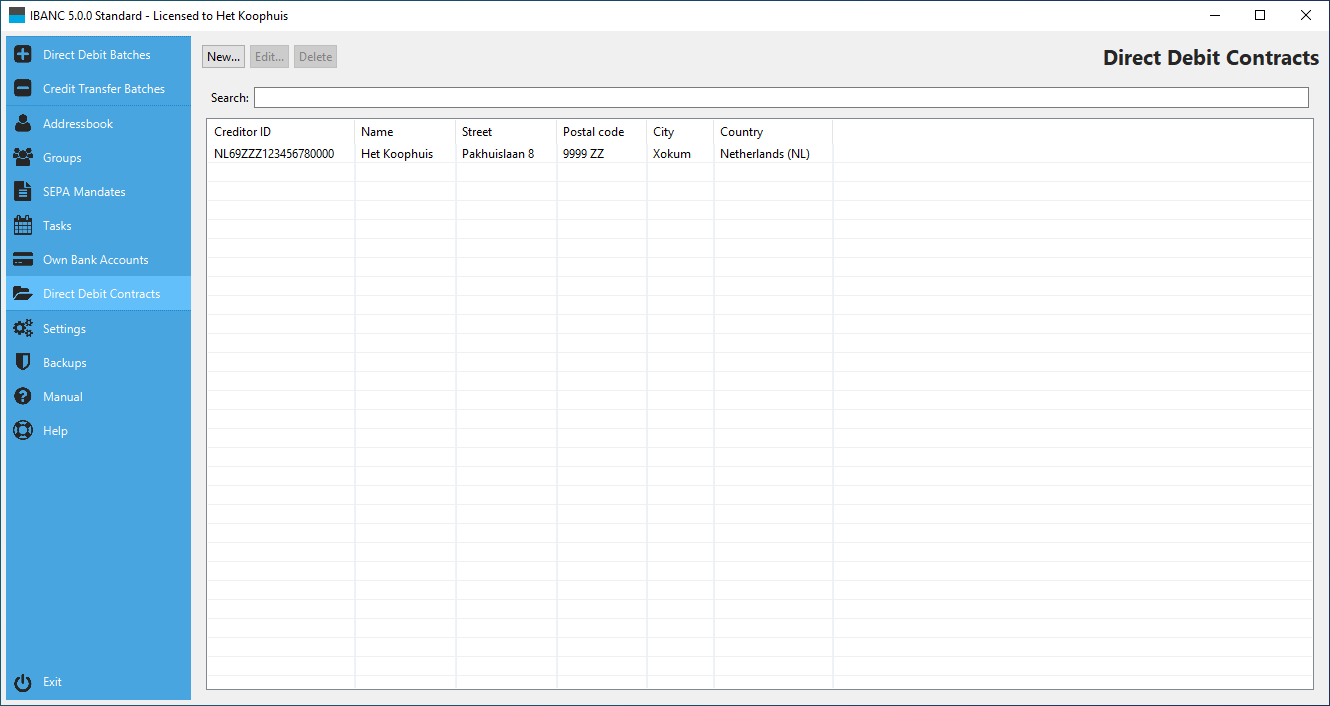Open the Manual label in sidebar
Image resolution: width=1330 pixels, height=706 pixels.
[x=63, y=397]
